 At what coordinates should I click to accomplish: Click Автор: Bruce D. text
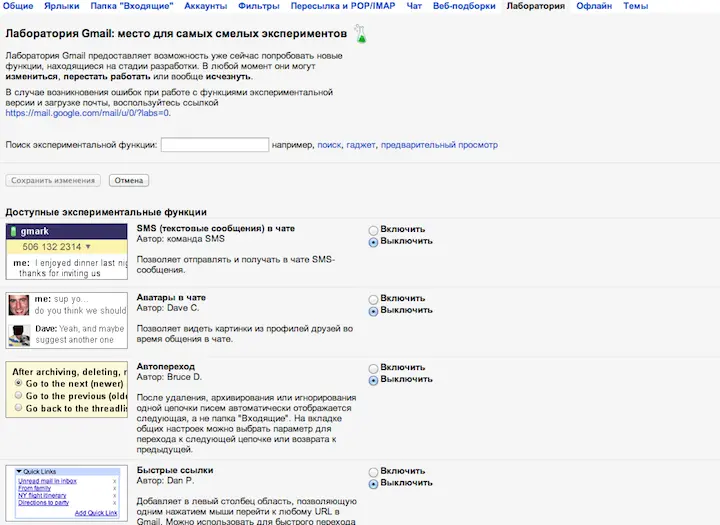[169, 377]
